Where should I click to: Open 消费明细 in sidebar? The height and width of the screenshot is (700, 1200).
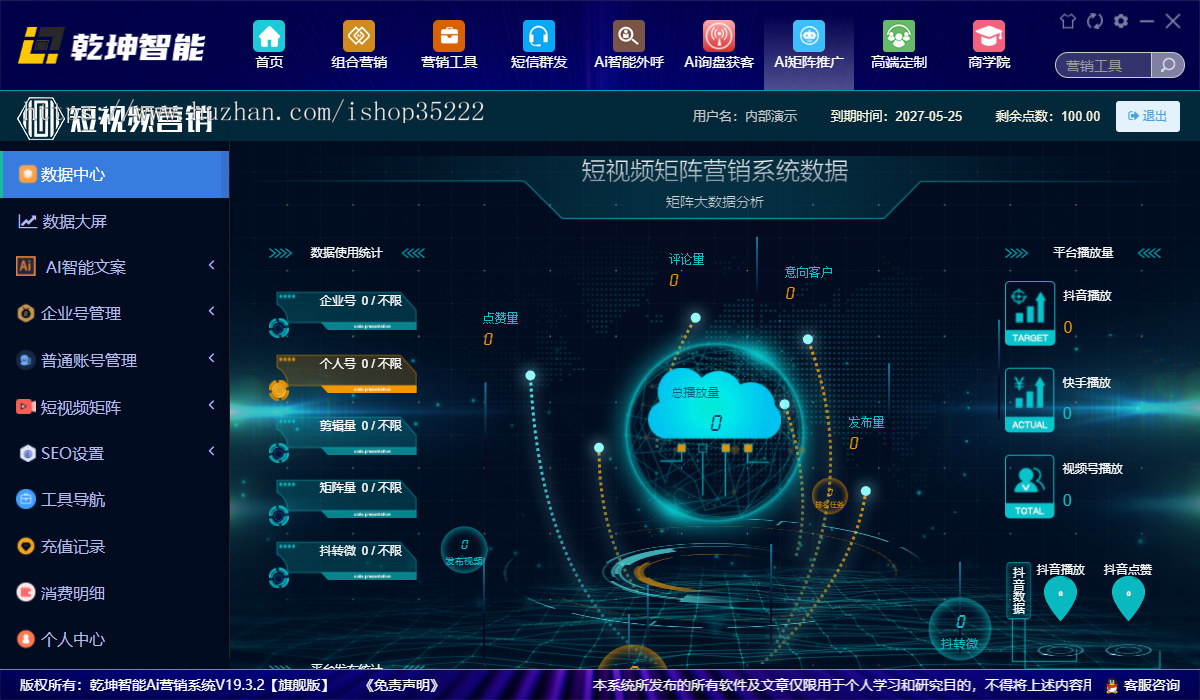(x=114, y=593)
